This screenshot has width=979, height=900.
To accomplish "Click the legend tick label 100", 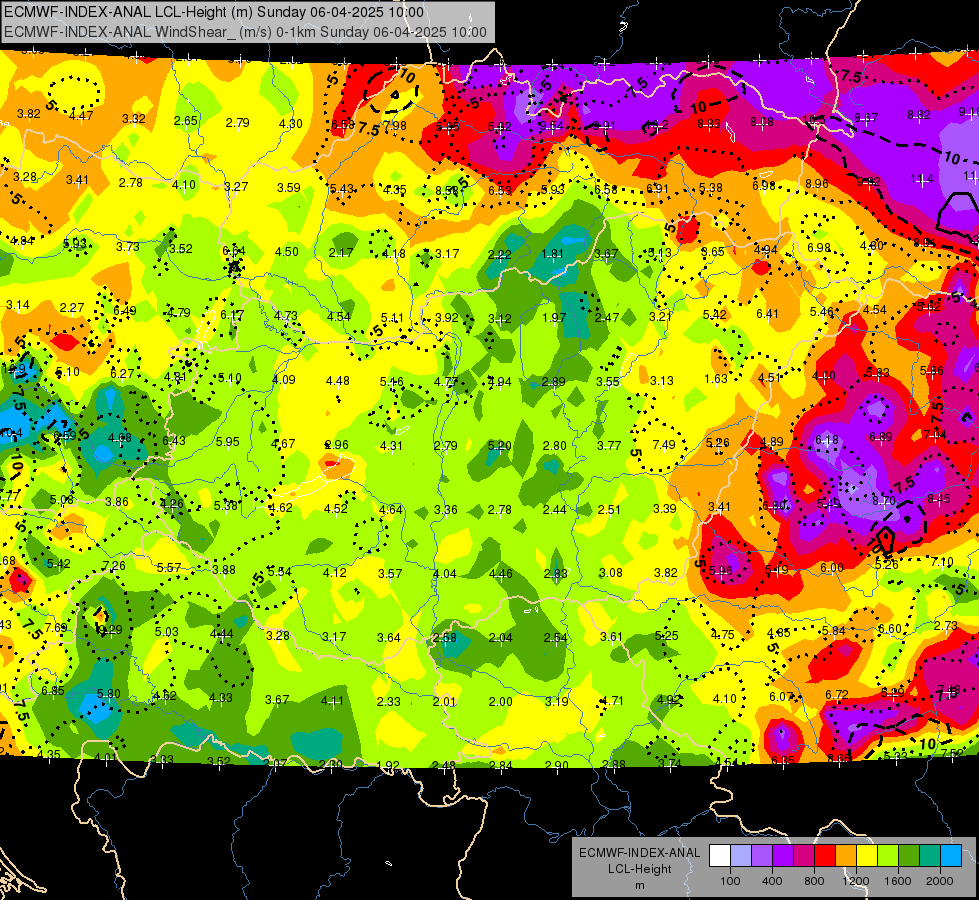I will click(x=730, y=881).
